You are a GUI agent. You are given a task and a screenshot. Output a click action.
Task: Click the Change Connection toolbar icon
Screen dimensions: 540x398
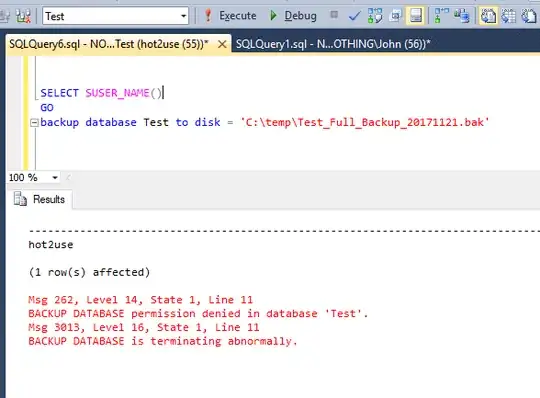point(23,16)
